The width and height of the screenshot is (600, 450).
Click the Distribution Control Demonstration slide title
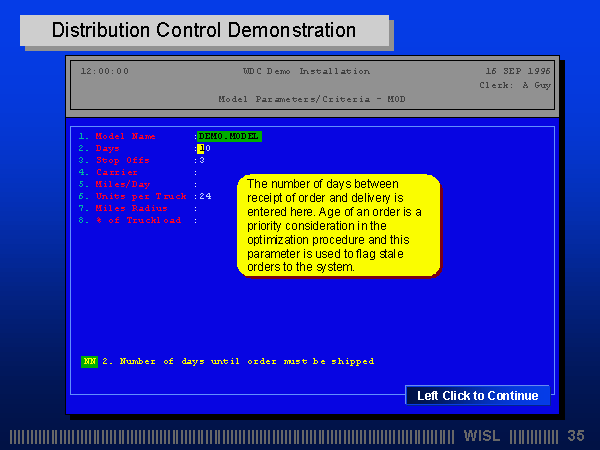(x=204, y=30)
